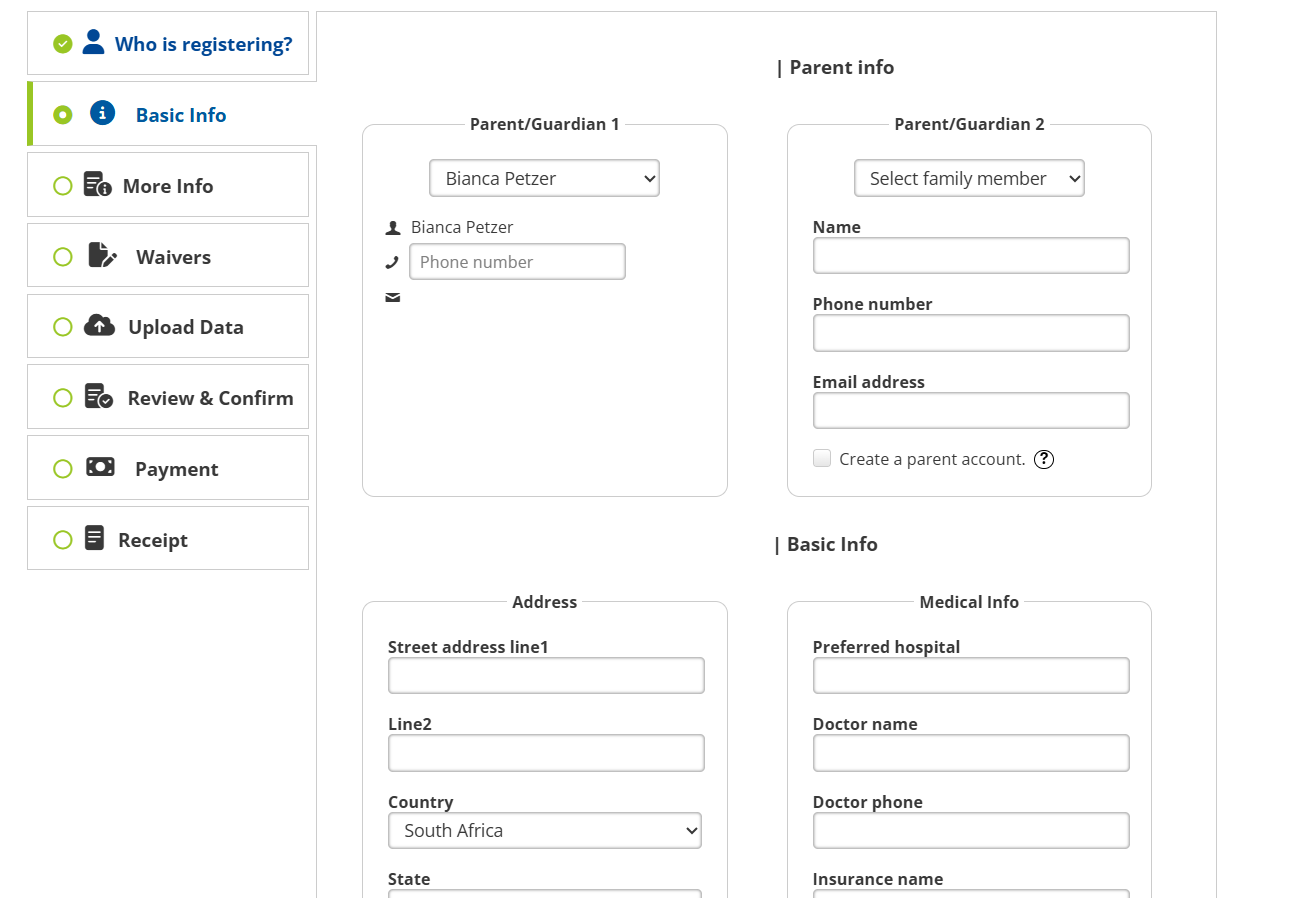Go to the Payment step tab

(x=176, y=469)
